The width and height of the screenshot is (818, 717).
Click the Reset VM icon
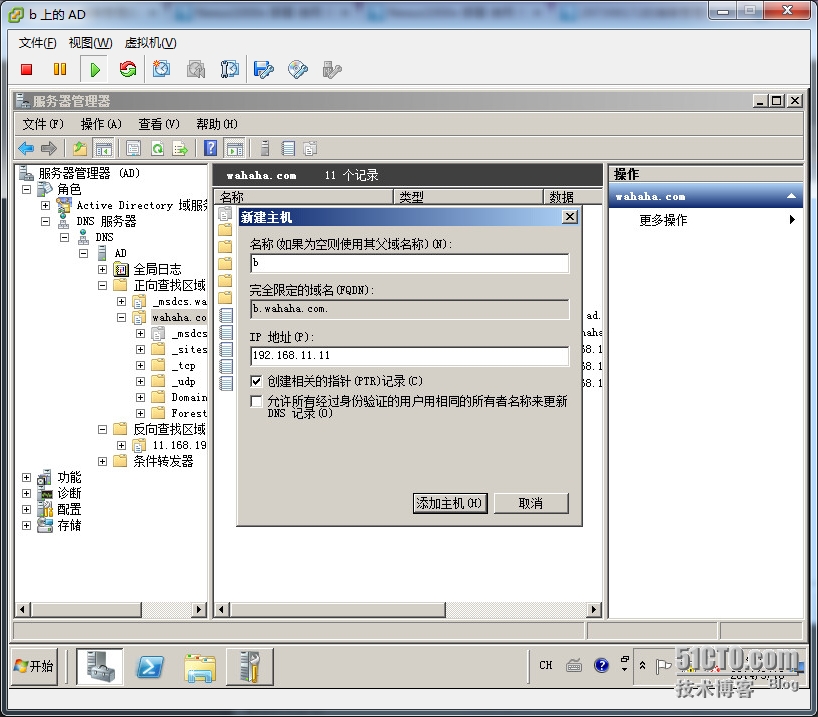(x=127, y=69)
